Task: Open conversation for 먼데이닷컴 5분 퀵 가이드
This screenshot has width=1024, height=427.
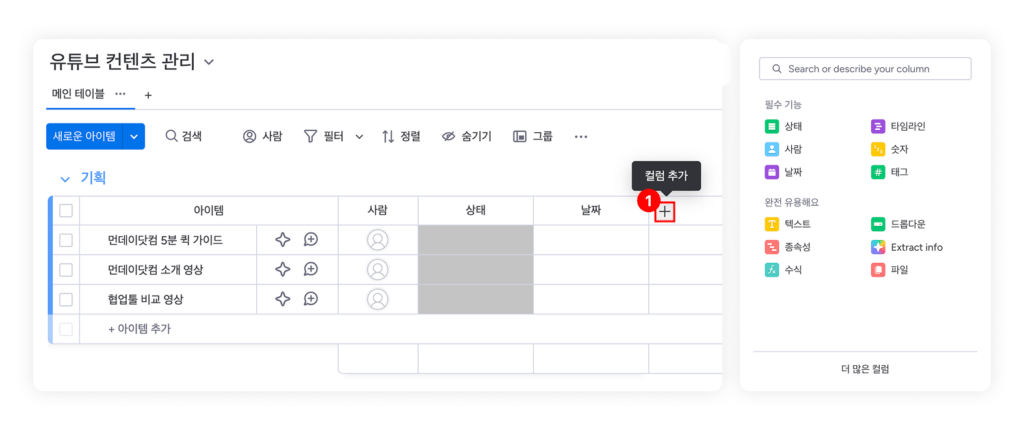Action: (x=311, y=240)
